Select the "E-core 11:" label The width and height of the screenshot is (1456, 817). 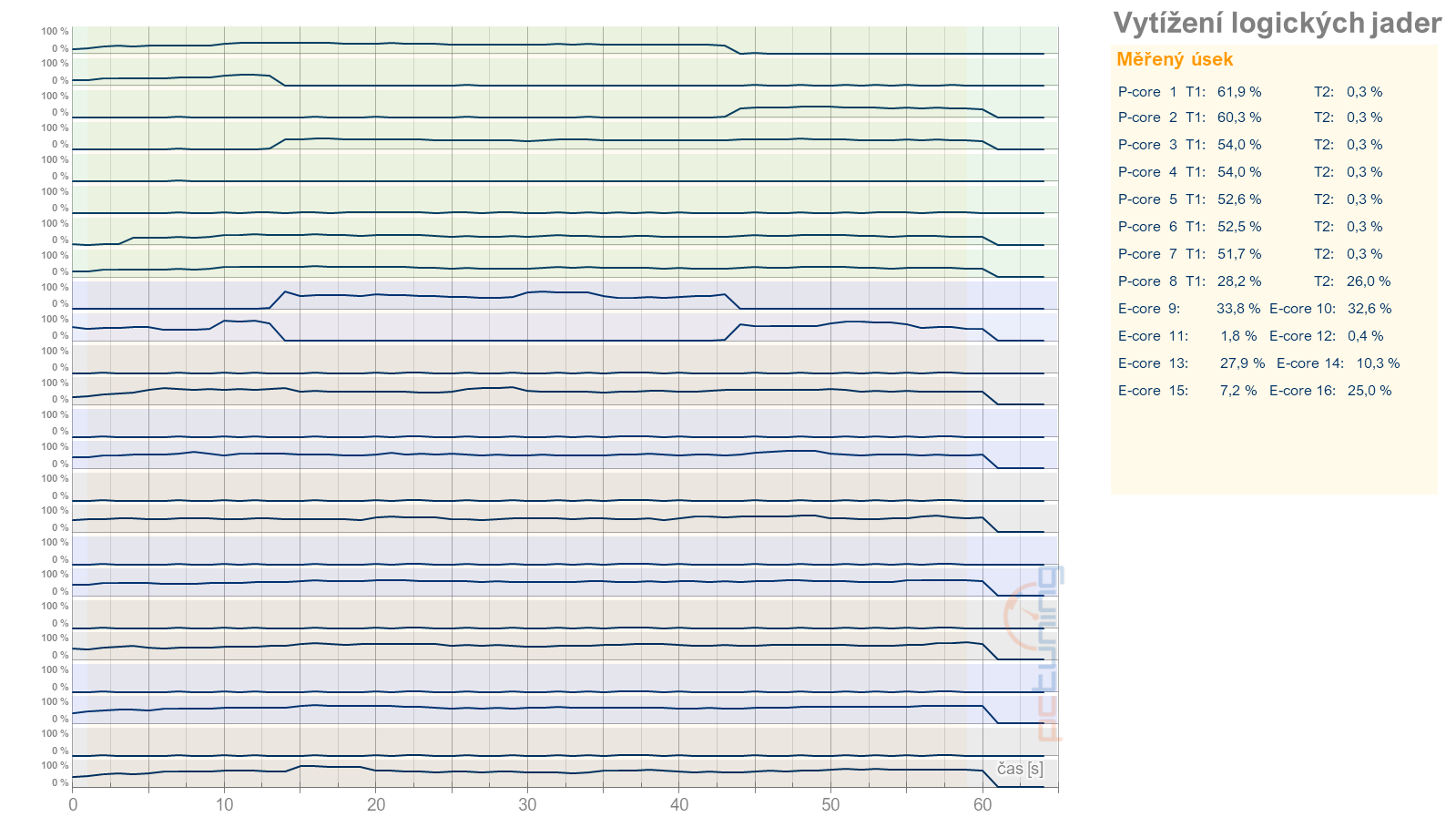coord(1153,336)
